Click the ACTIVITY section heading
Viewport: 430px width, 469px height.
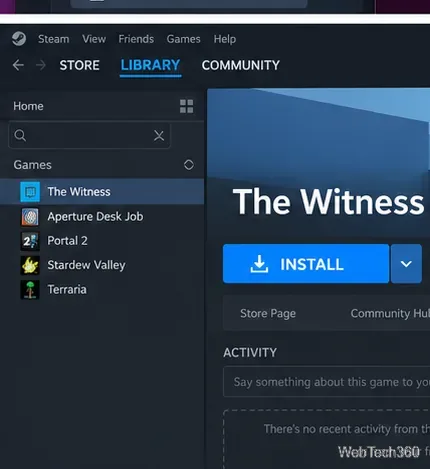coord(250,352)
